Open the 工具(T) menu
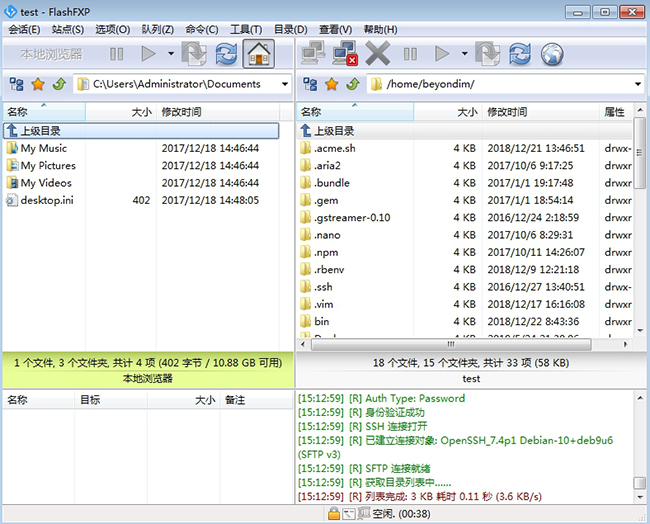Viewport: 650px width, 524px height. click(x=246, y=30)
